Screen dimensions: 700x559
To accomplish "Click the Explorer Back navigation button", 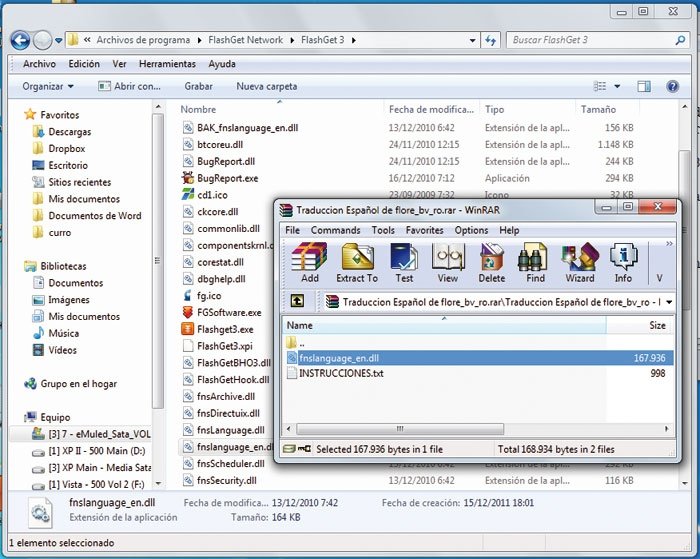I will pos(20,40).
